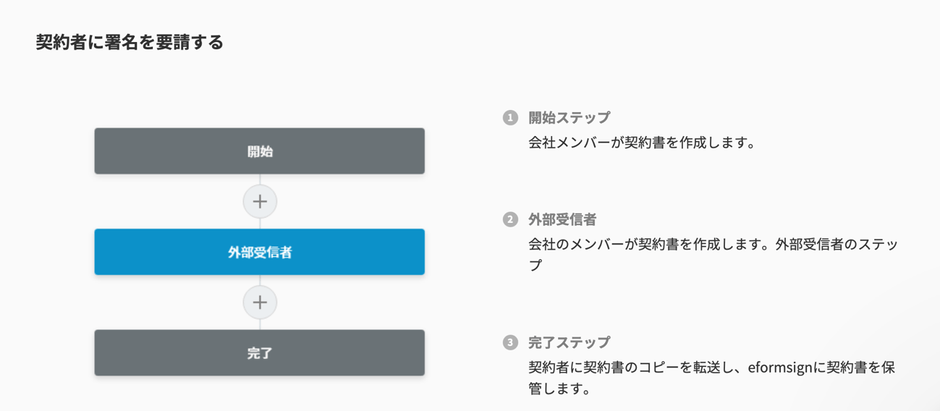The height and width of the screenshot is (411, 940).
Task: Click the page title 契約者に署名を要請する
Action: (x=129, y=42)
